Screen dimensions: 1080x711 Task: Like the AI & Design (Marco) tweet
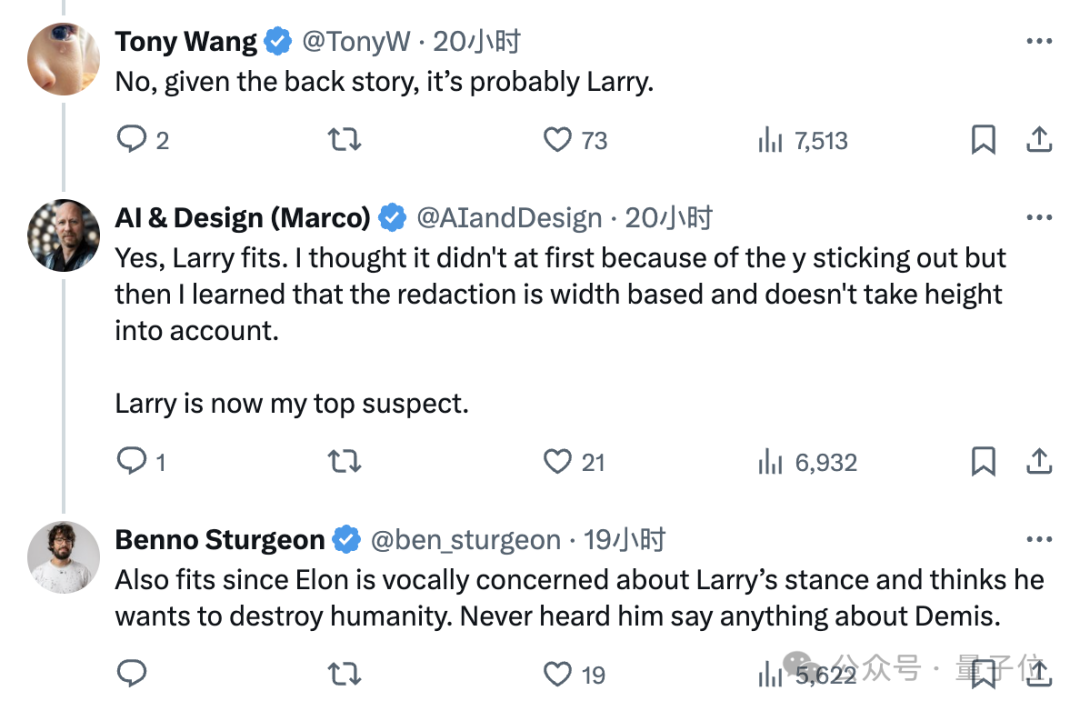tap(557, 462)
